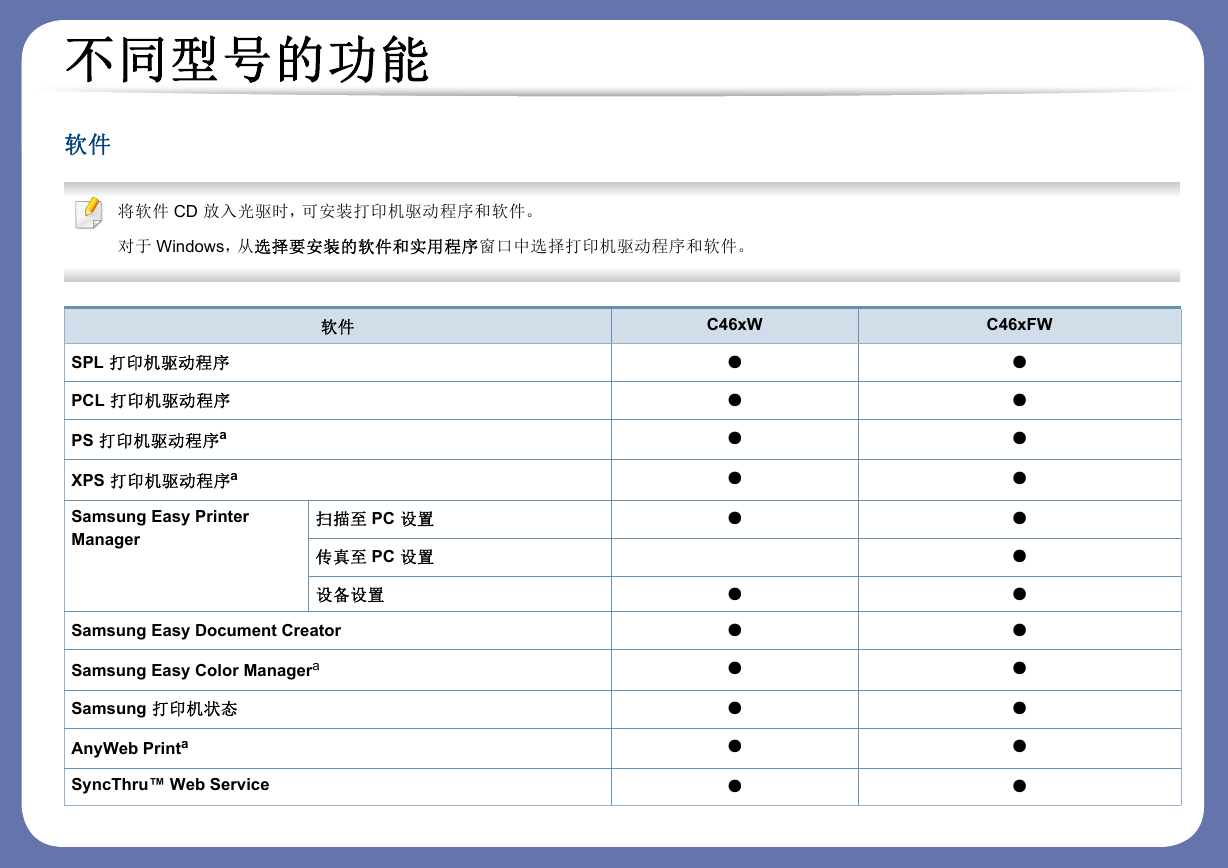The width and height of the screenshot is (1228, 868).
Task: Click the 软件 section heading
Action: 88,144
